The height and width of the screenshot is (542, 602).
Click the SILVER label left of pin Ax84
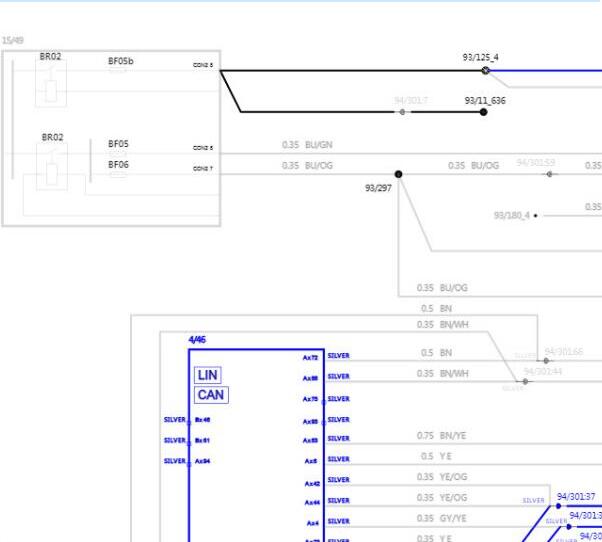(175, 461)
